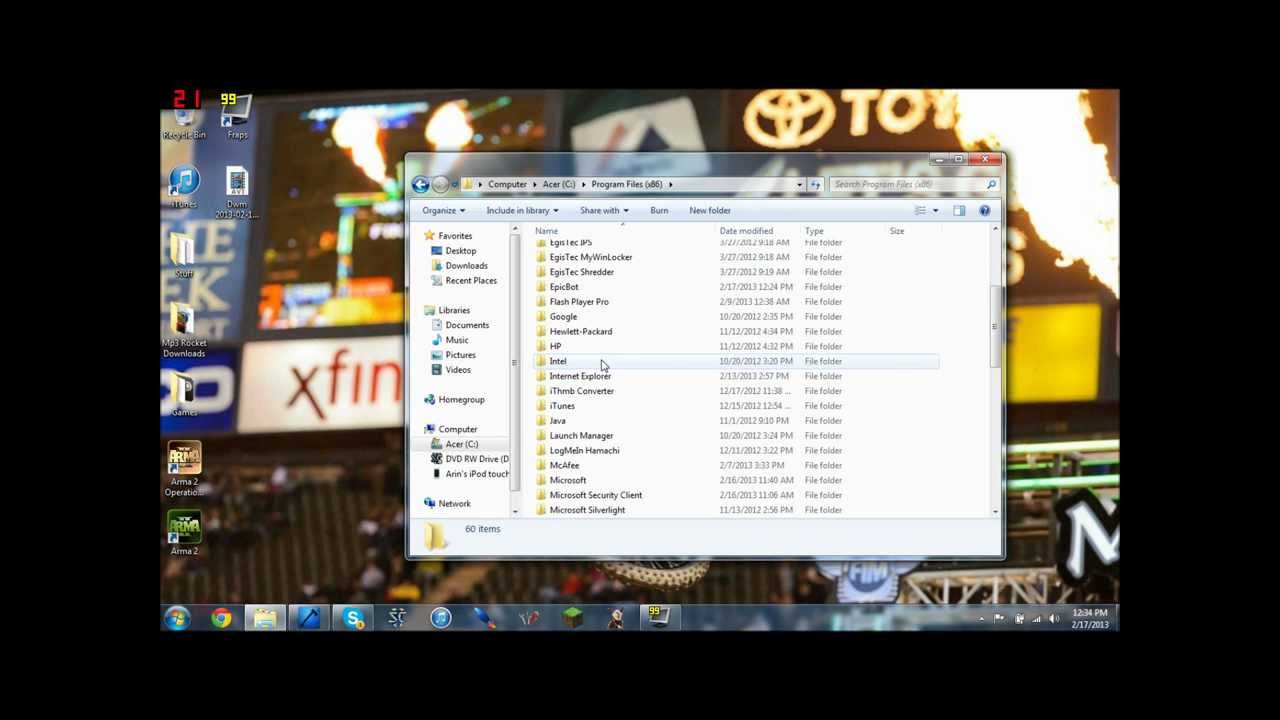Viewport: 1280px width, 720px height.
Task: Select Favorites in the navigation pane
Action: tap(455, 236)
